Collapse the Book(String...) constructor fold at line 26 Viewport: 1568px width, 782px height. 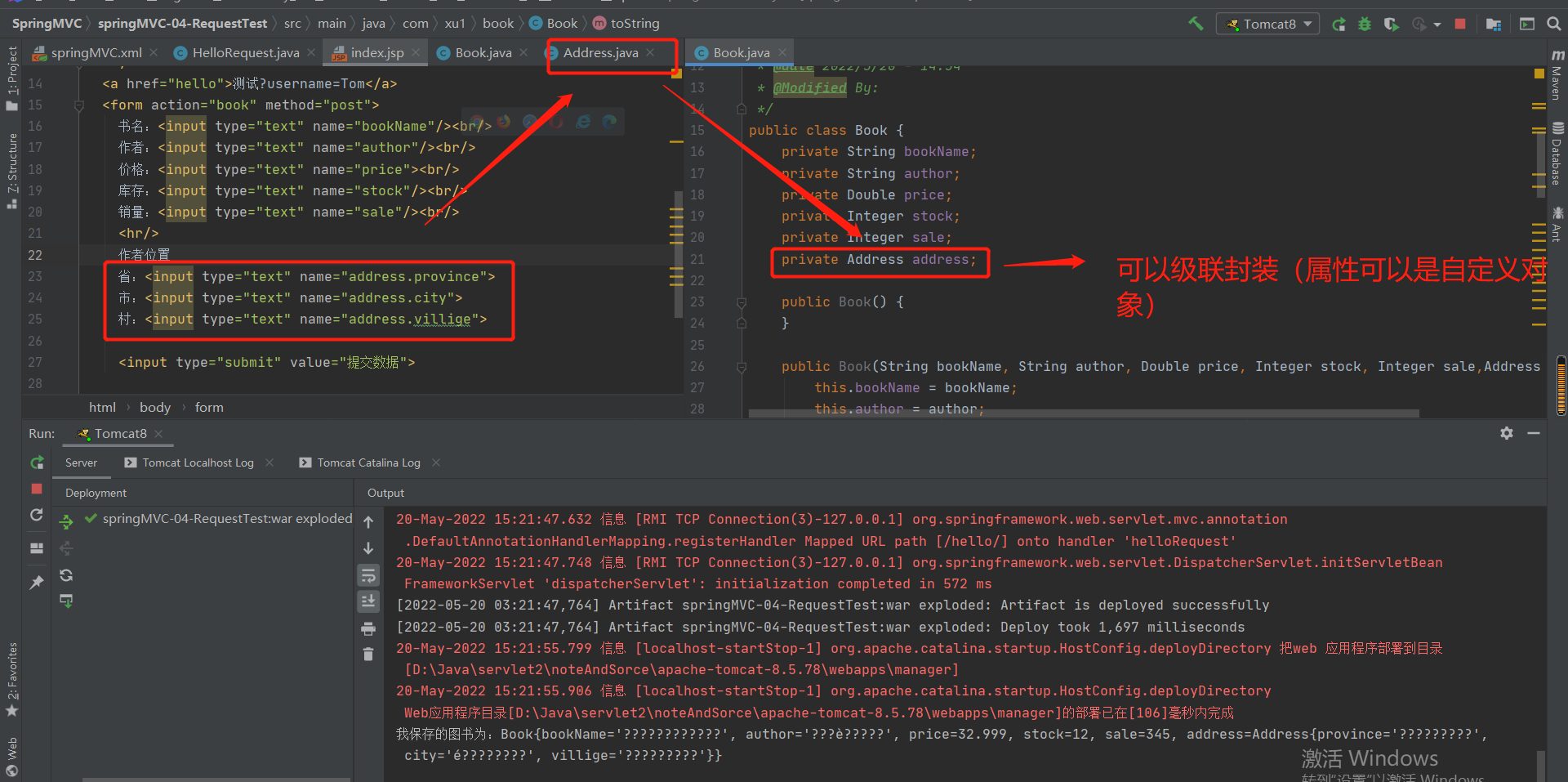[742, 367]
